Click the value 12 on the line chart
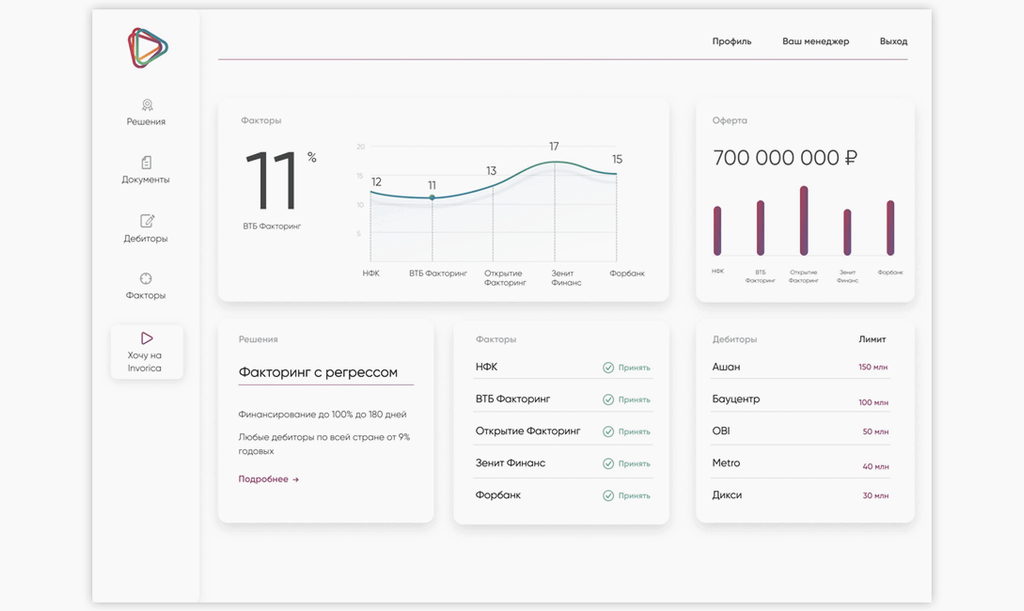Screen dimensions: 1024x611 click(x=376, y=182)
